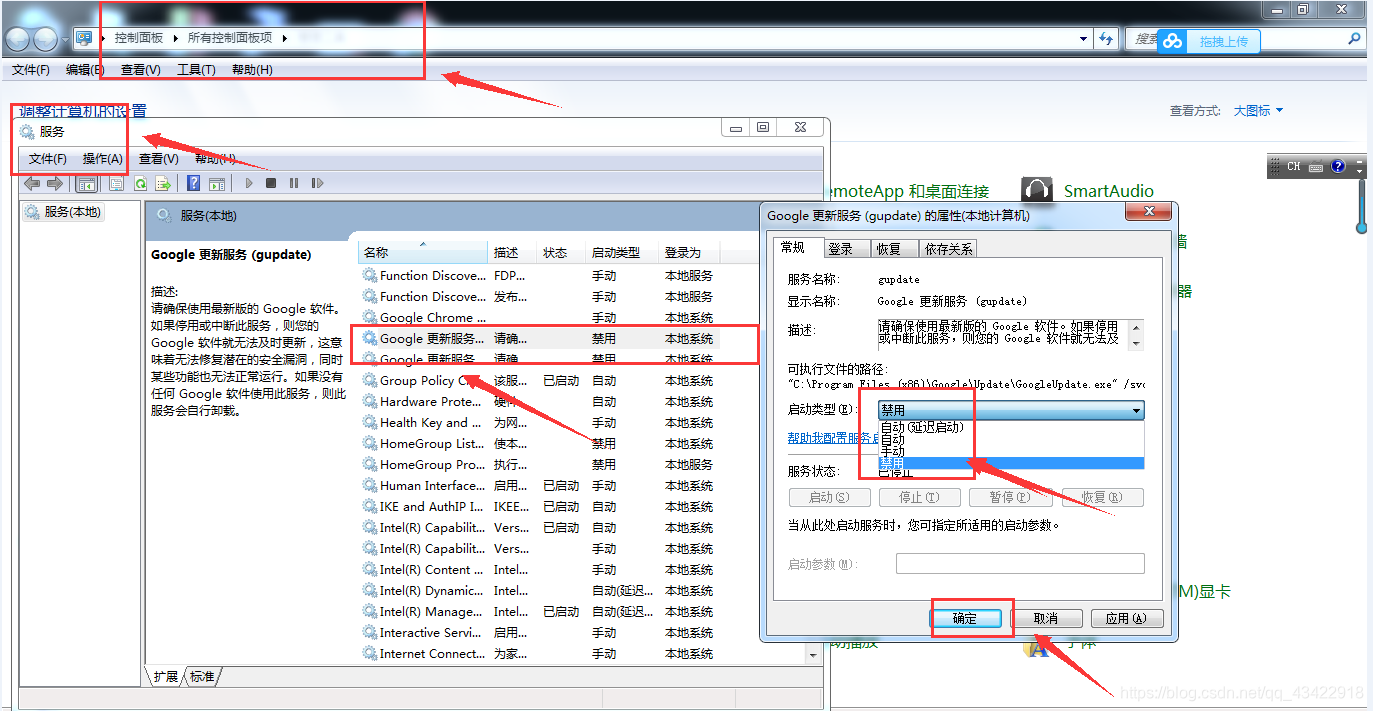The width and height of the screenshot is (1373, 711).
Task: Click the Pause Service toolbar icon
Action: pos(294,184)
